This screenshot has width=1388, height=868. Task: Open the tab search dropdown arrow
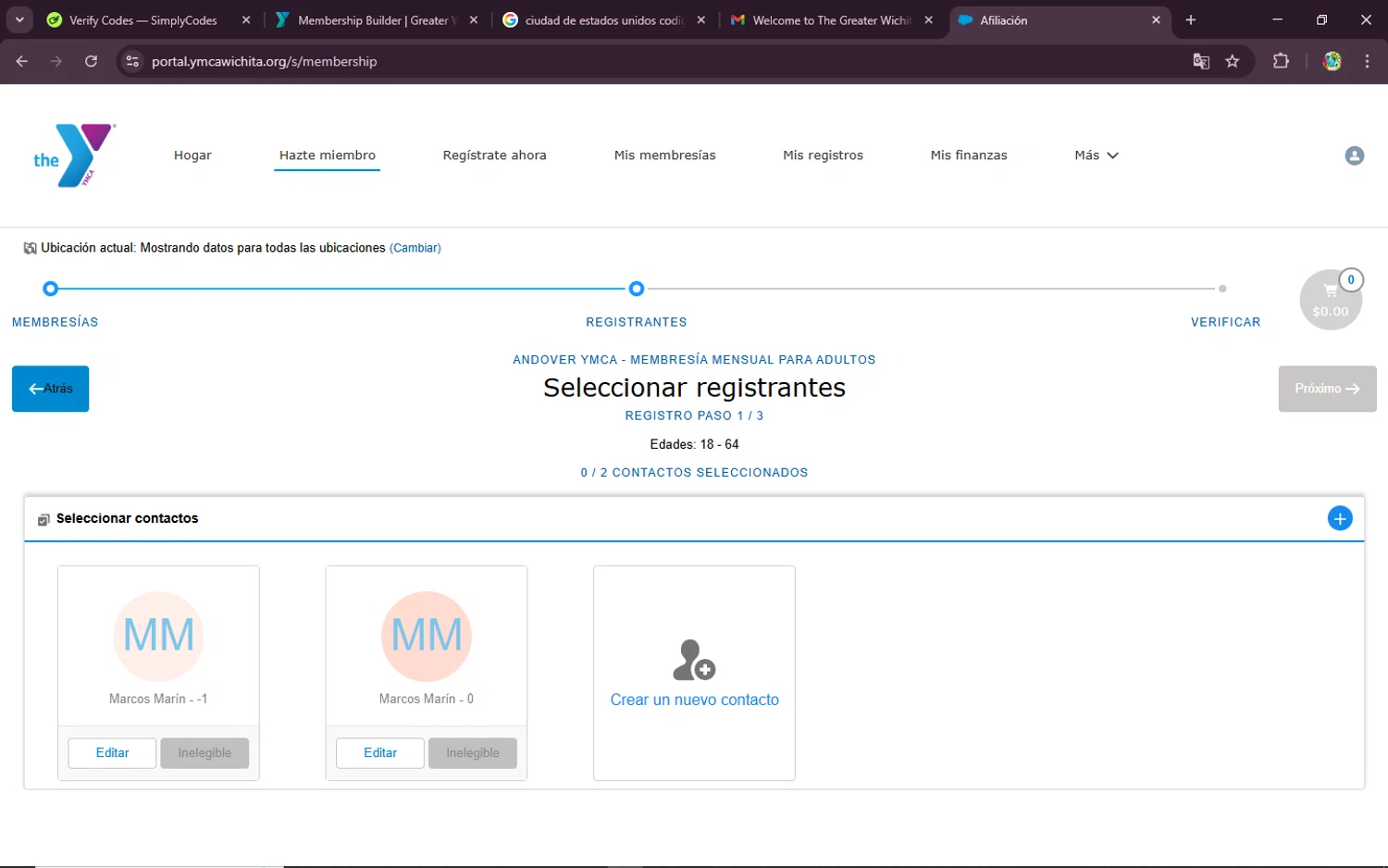pyautogui.click(x=19, y=19)
